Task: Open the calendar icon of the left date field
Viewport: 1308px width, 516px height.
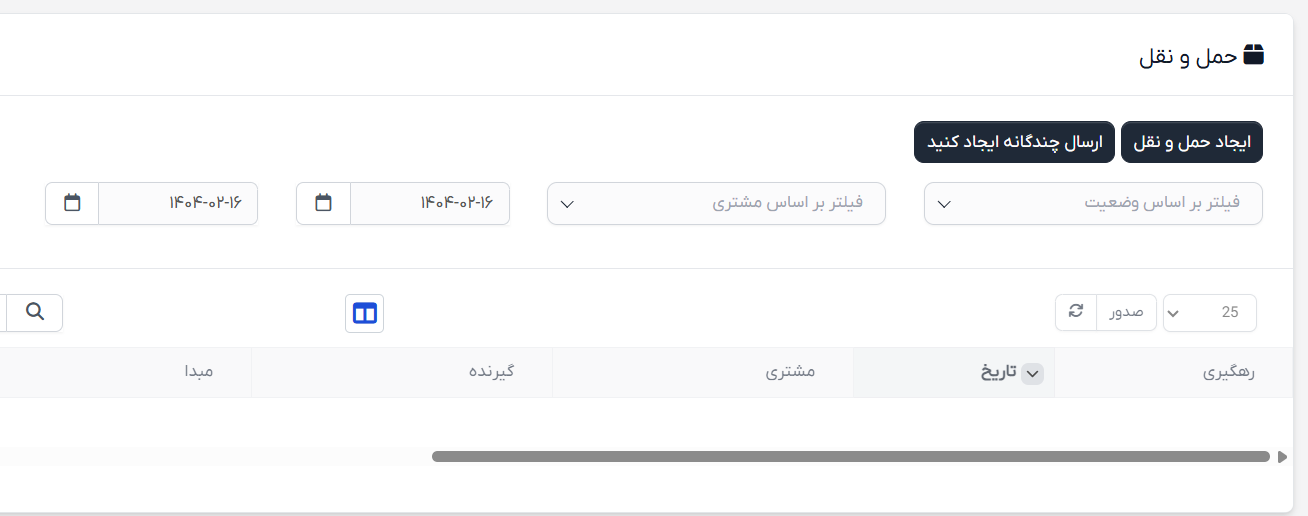Action: tap(72, 203)
